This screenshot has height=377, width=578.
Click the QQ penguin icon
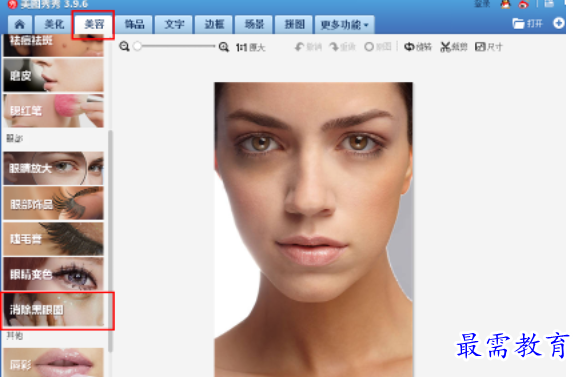pyautogui.click(x=505, y=4)
